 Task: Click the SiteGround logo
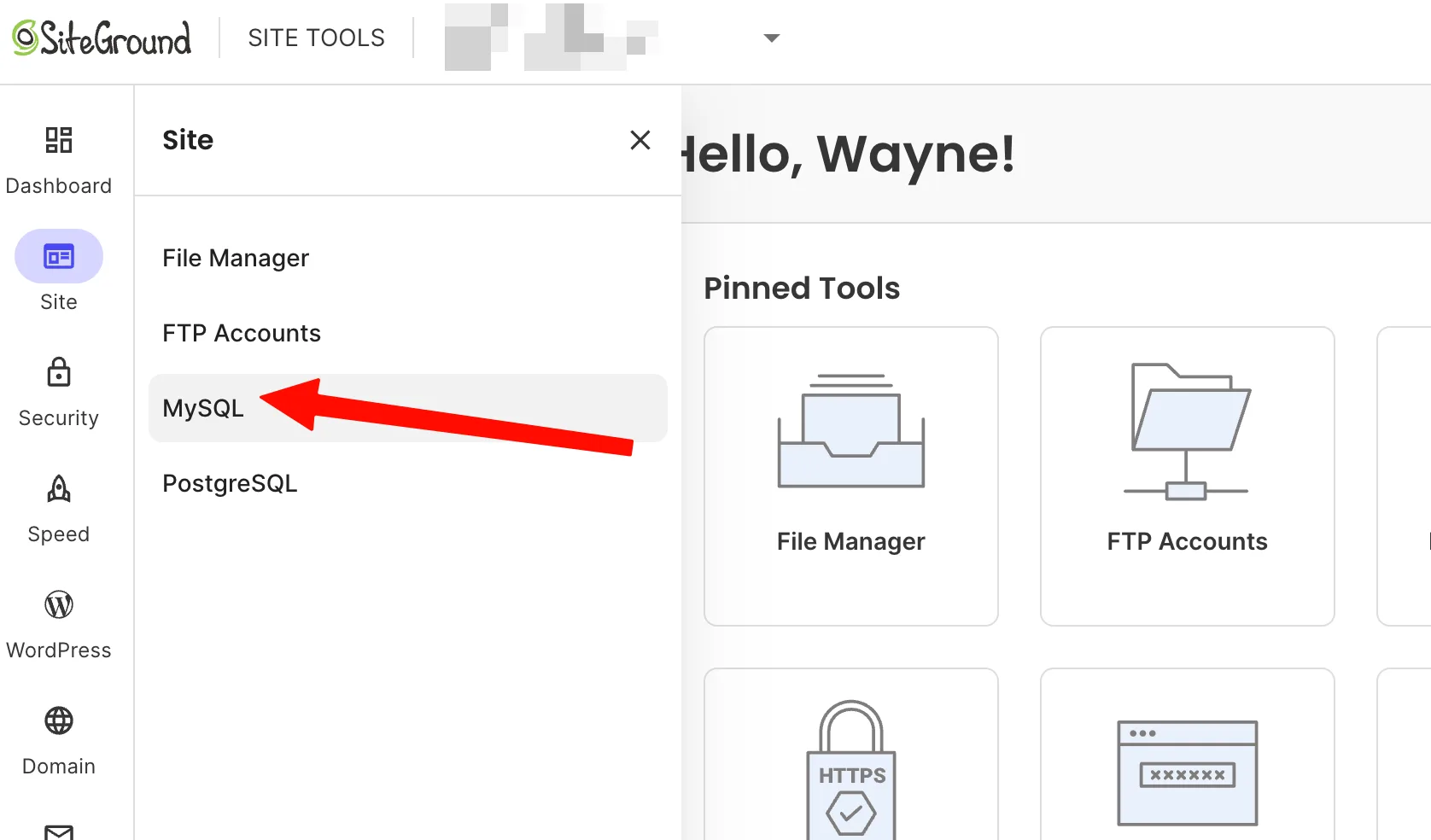tap(102, 38)
